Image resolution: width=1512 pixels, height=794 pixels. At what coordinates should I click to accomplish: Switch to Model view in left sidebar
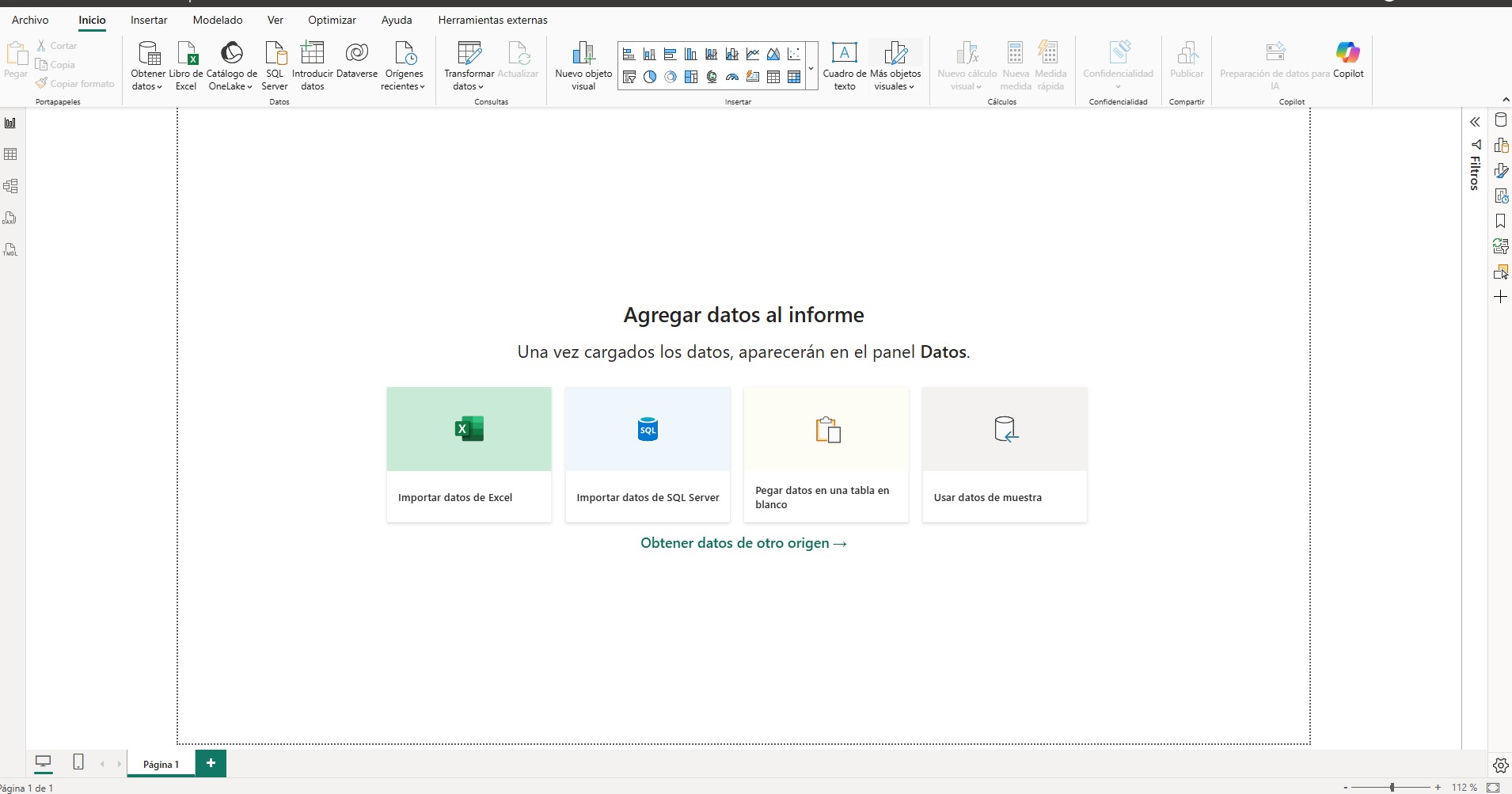(10, 186)
